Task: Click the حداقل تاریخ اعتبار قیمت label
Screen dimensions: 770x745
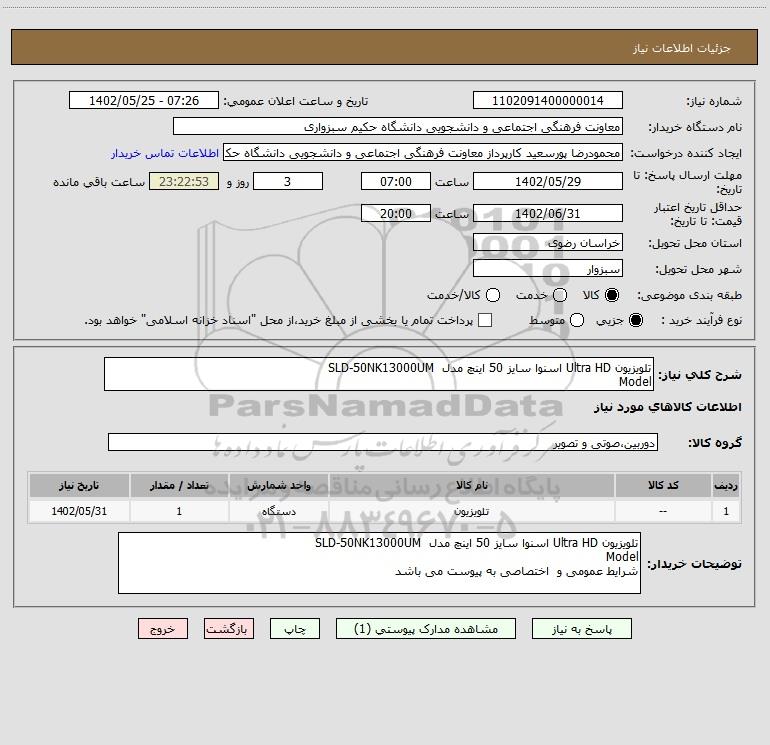Action: click(x=698, y=214)
